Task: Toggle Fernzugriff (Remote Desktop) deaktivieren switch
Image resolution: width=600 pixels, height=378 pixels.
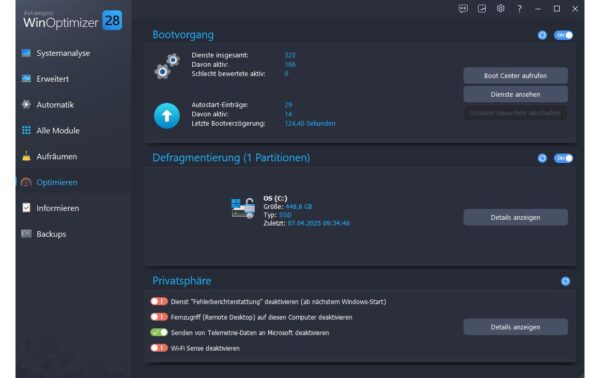Action: click(x=159, y=317)
